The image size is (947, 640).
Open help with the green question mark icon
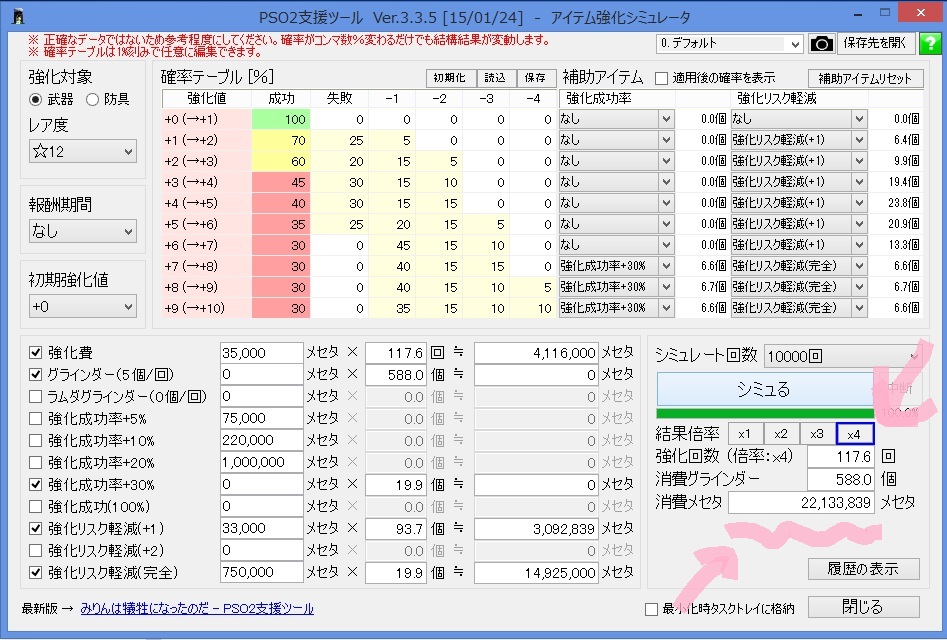pos(929,43)
